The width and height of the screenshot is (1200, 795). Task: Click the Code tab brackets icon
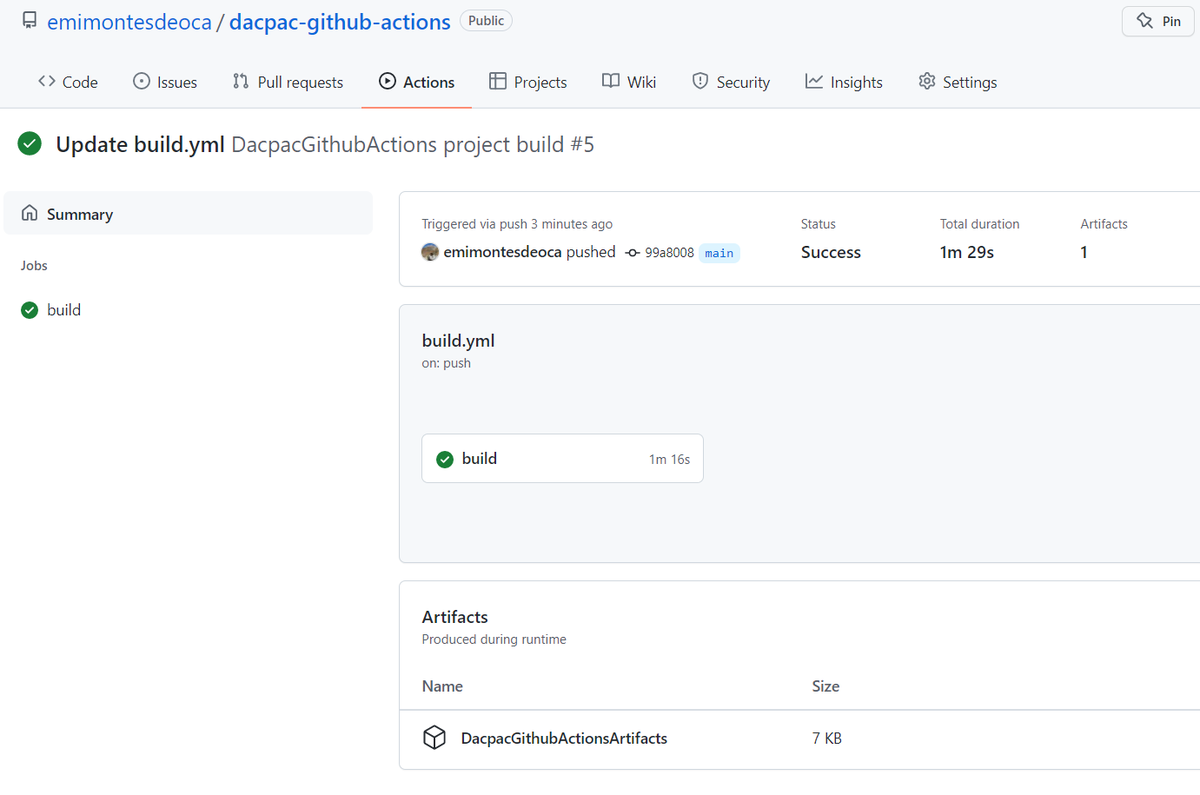coord(47,82)
